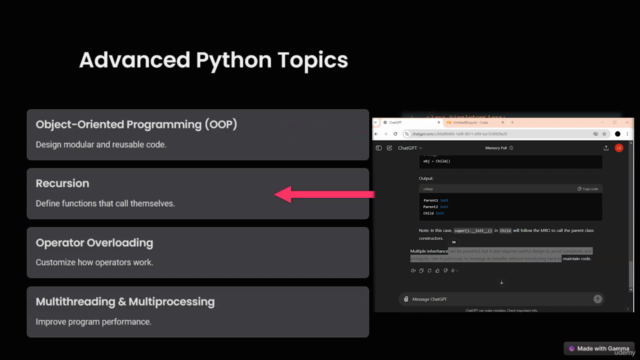The height and width of the screenshot is (360, 640).
Task: Click the send message arrow button
Action: pos(598,299)
